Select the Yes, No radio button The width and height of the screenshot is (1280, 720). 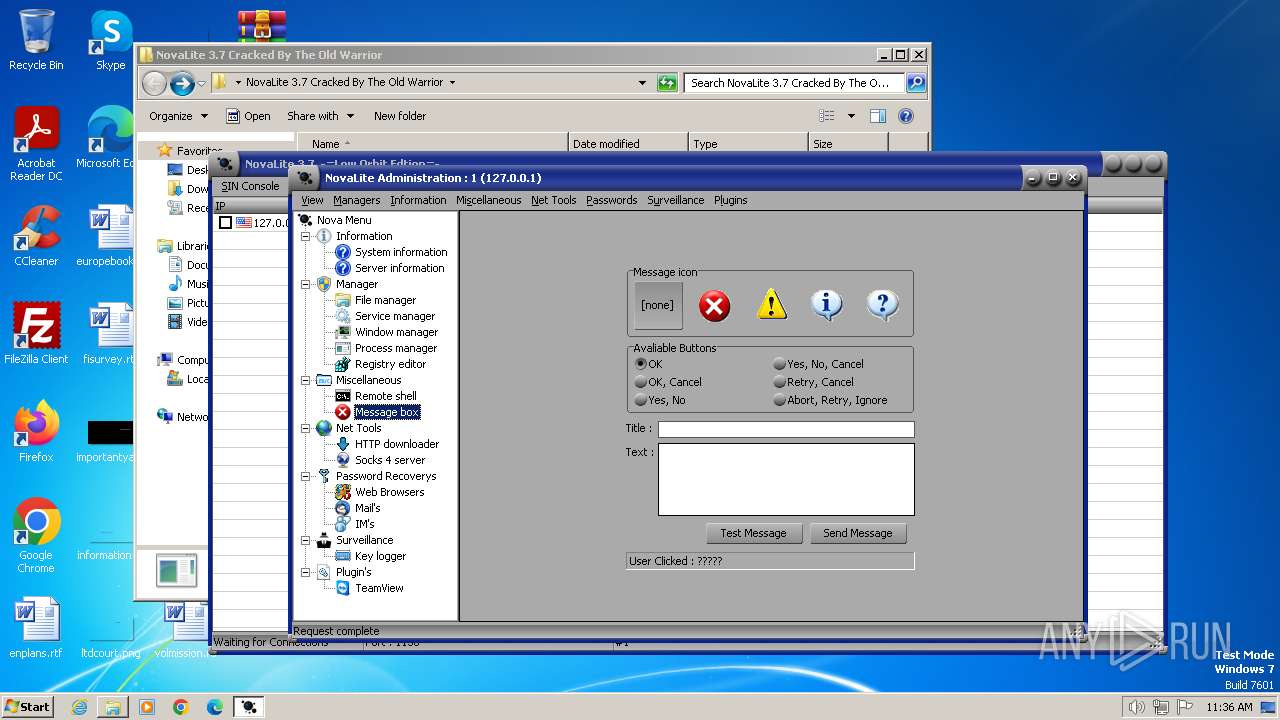(641, 400)
